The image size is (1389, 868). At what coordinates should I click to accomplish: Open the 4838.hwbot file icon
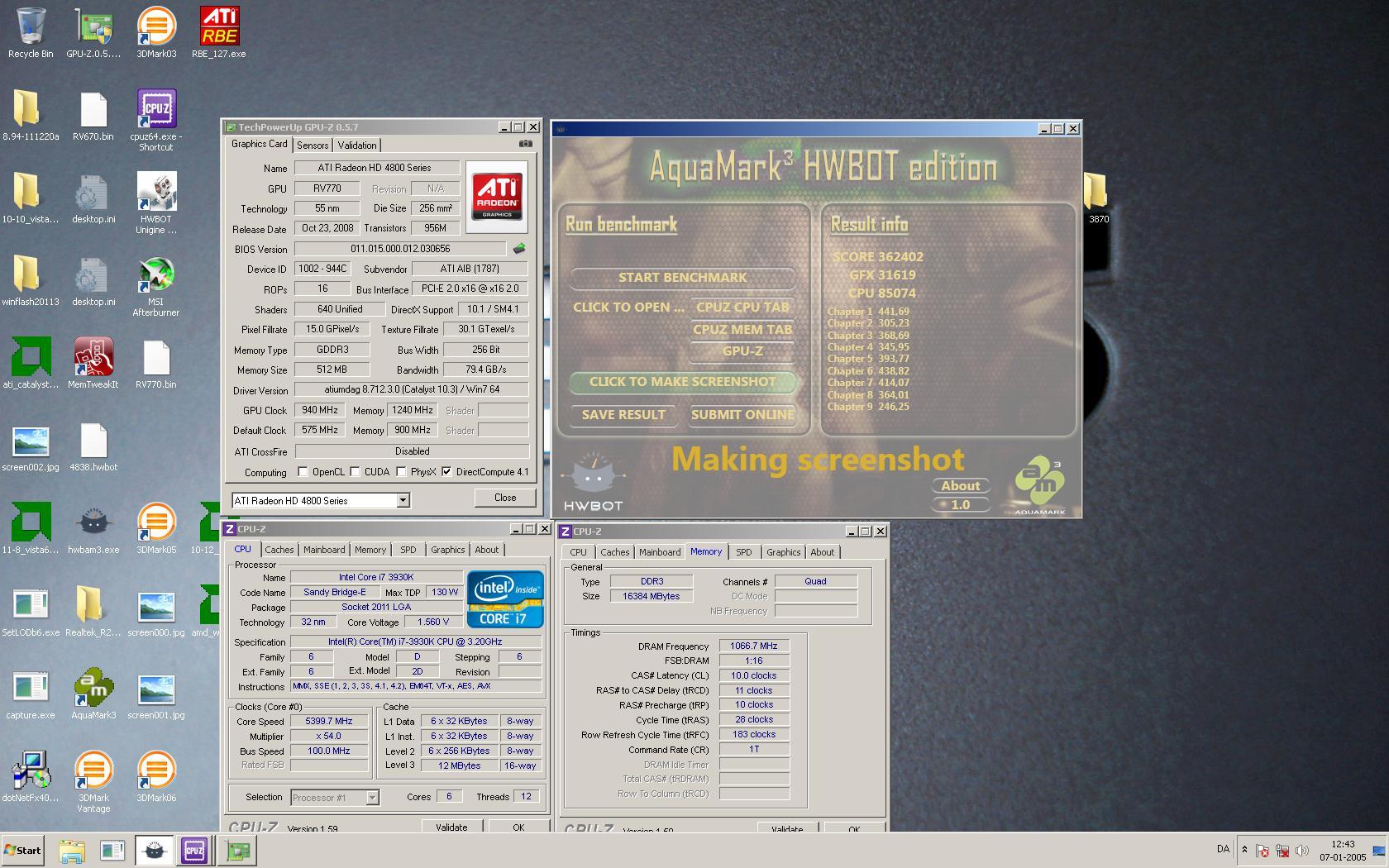point(93,446)
